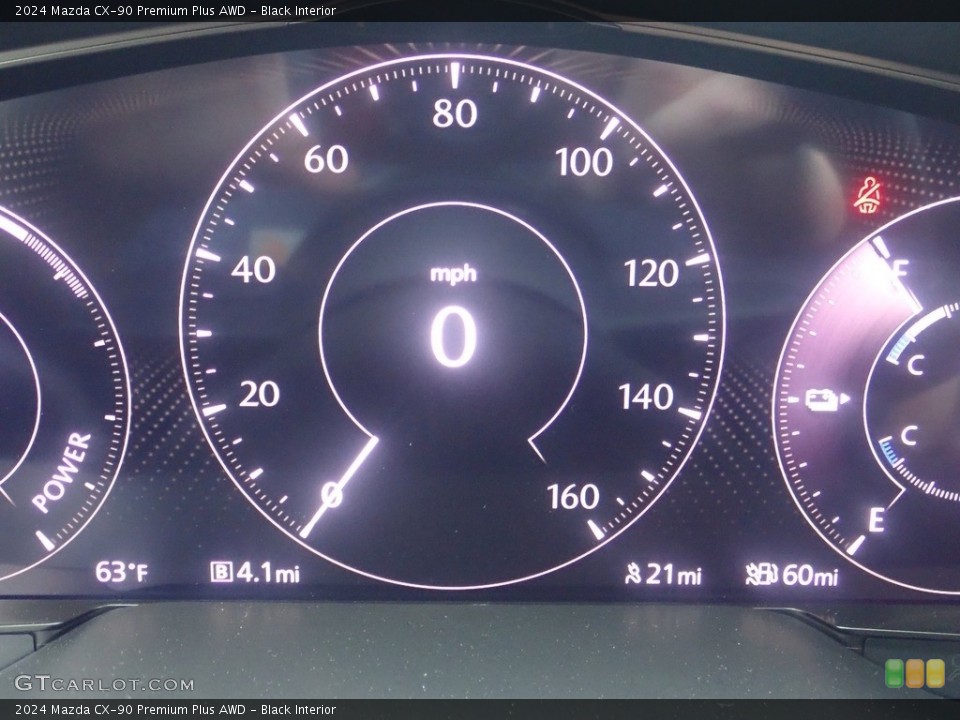Viewport: 960px width, 720px height.
Task: Click the electric range plug icon
Action: 633,574
